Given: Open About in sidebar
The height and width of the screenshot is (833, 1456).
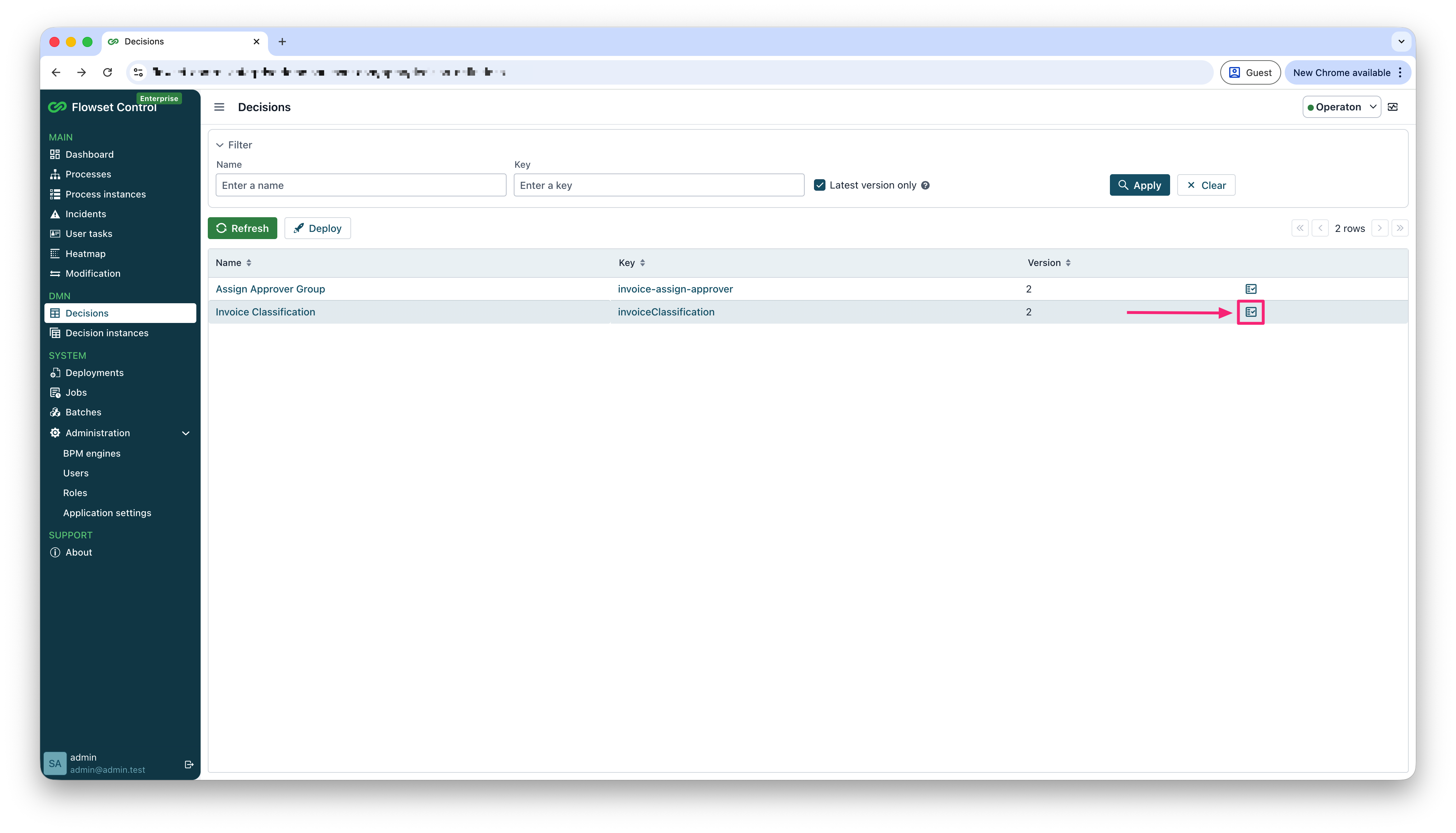Looking at the screenshot, I should coord(120,552).
